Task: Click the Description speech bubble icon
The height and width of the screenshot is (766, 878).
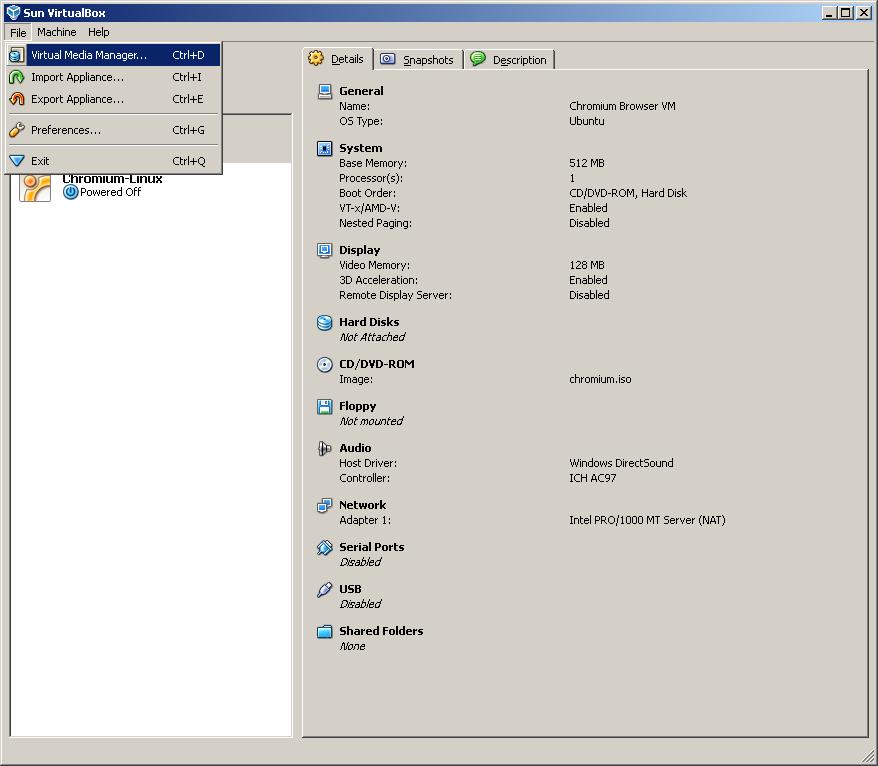Action: (x=478, y=58)
